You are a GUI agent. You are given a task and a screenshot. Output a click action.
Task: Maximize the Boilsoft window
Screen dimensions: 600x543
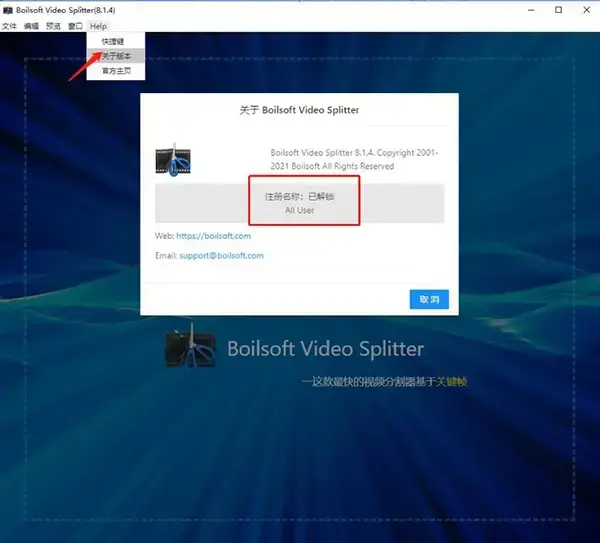(x=559, y=10)
